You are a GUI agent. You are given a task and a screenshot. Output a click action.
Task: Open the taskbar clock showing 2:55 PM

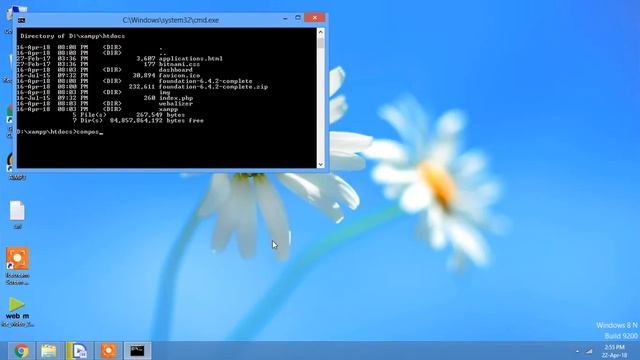point(614,351)
